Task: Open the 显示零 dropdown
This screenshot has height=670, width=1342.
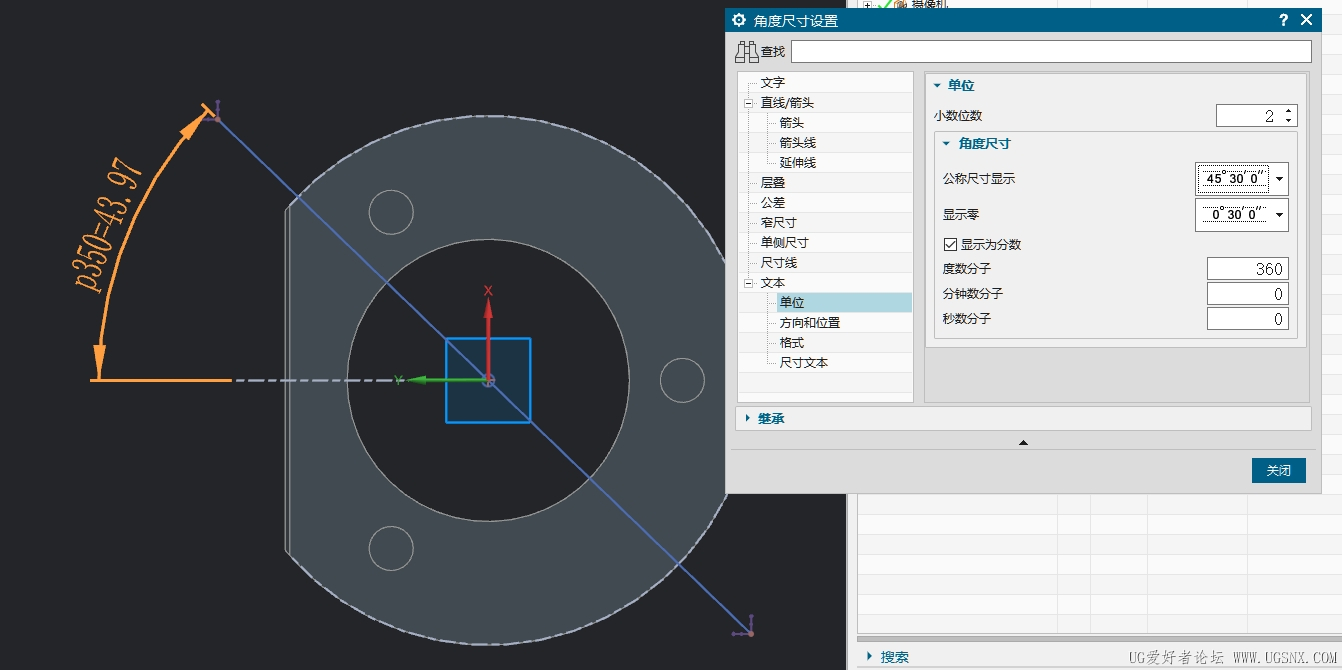Action: click(x=1279, y=215)
